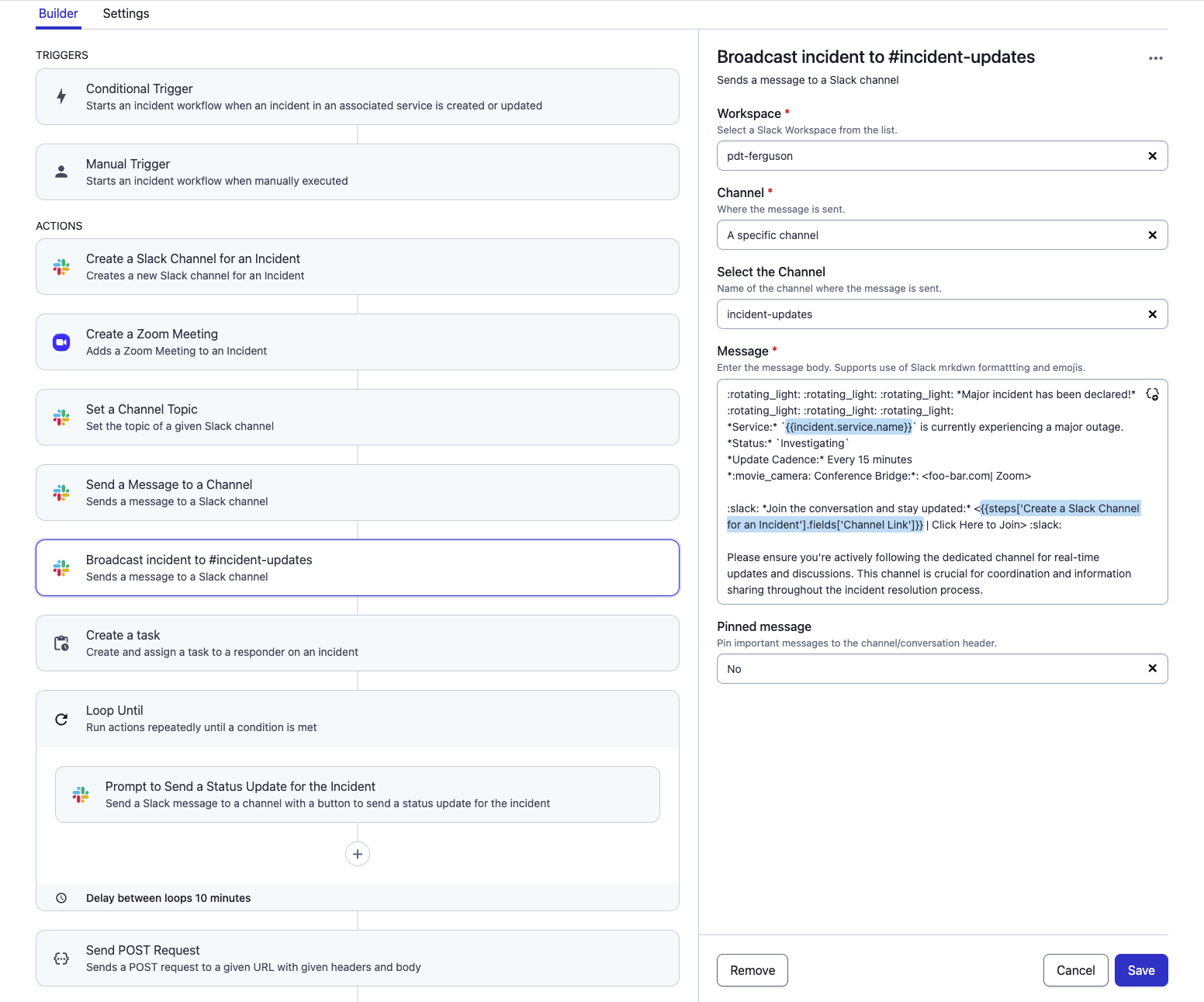Click the Zoom camera icon
This screenshot has width=1204, height=1002.
pyautogui.click(x=61, y=342)
